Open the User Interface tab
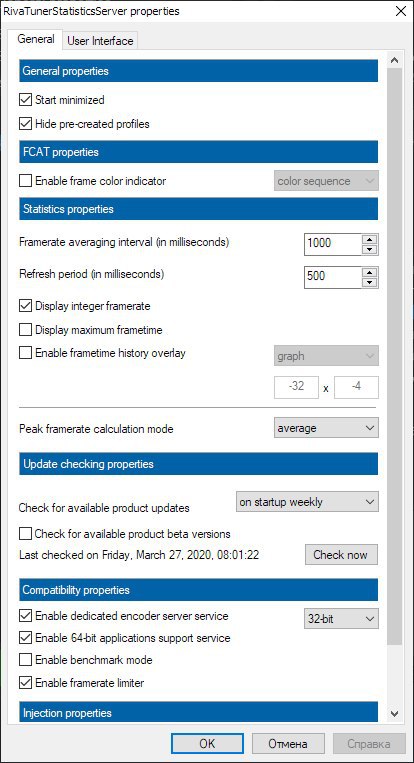 click(100, 41)
